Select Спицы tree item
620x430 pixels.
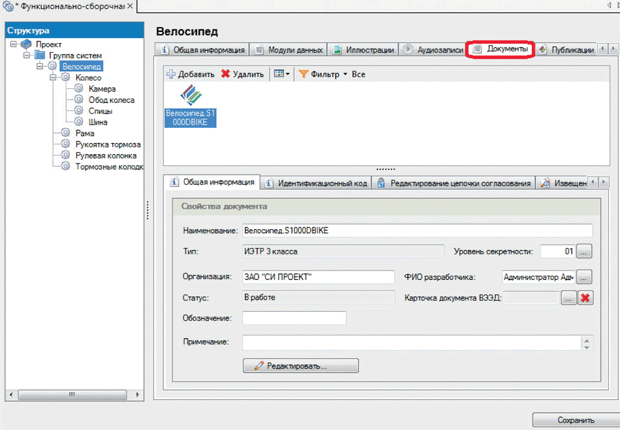coord(100,111)
